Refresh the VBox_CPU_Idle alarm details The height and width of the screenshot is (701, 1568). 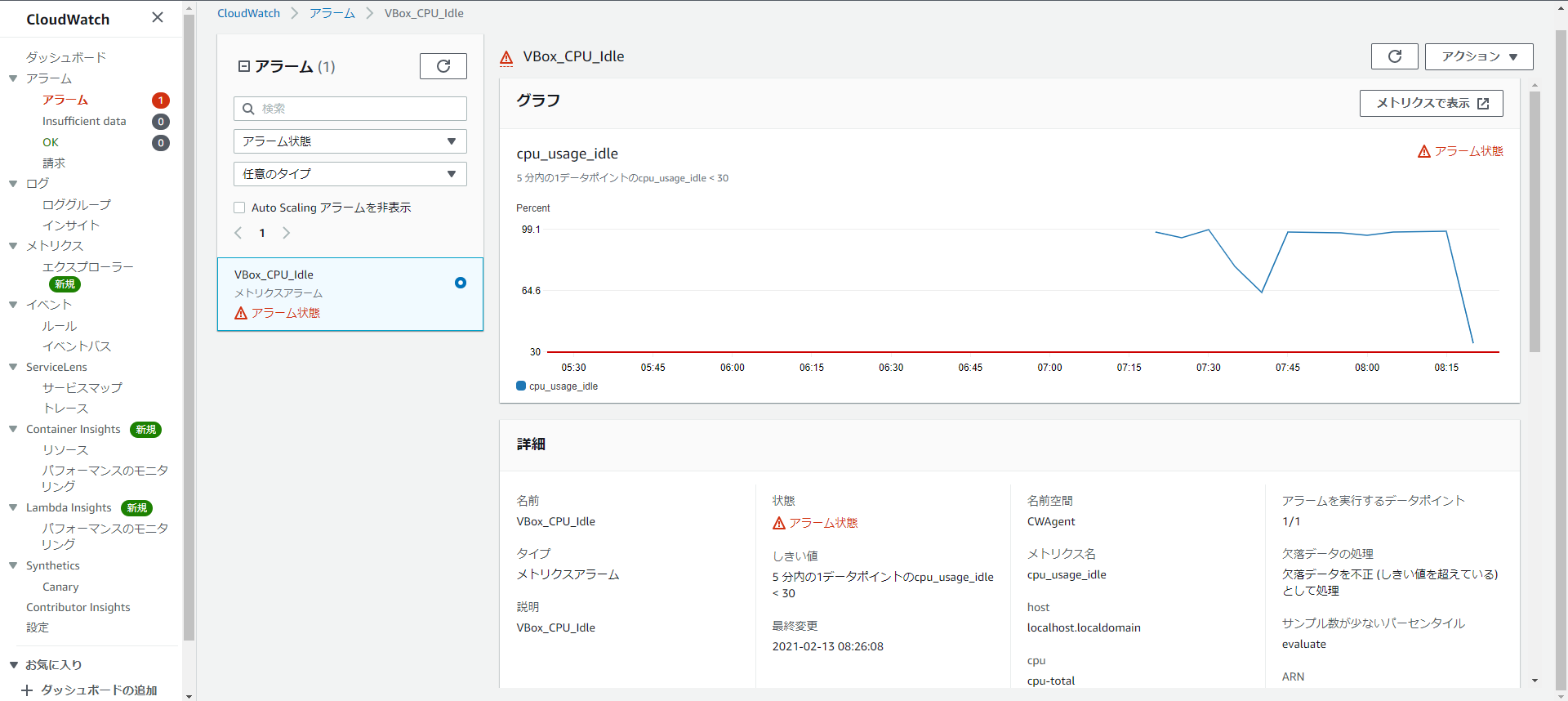coord(1394,56)
